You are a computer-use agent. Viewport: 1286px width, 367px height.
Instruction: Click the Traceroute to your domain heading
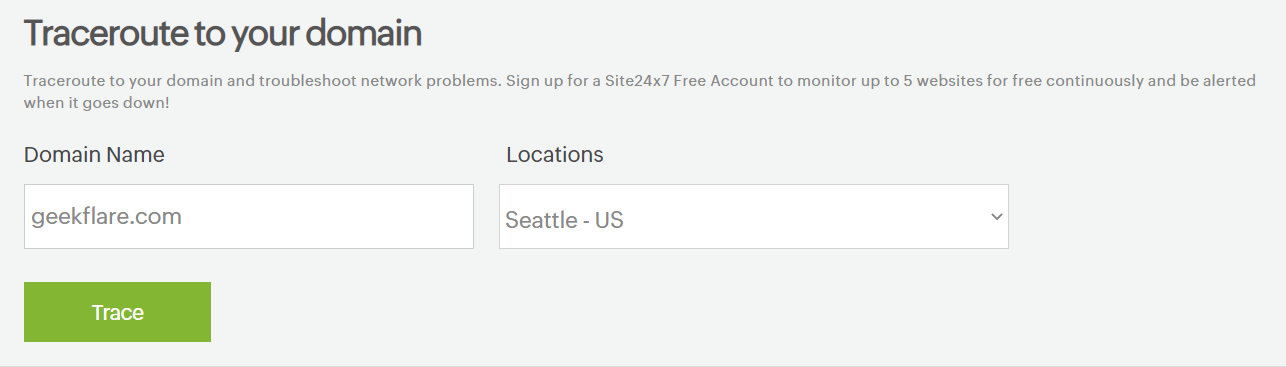coord(223,34)
